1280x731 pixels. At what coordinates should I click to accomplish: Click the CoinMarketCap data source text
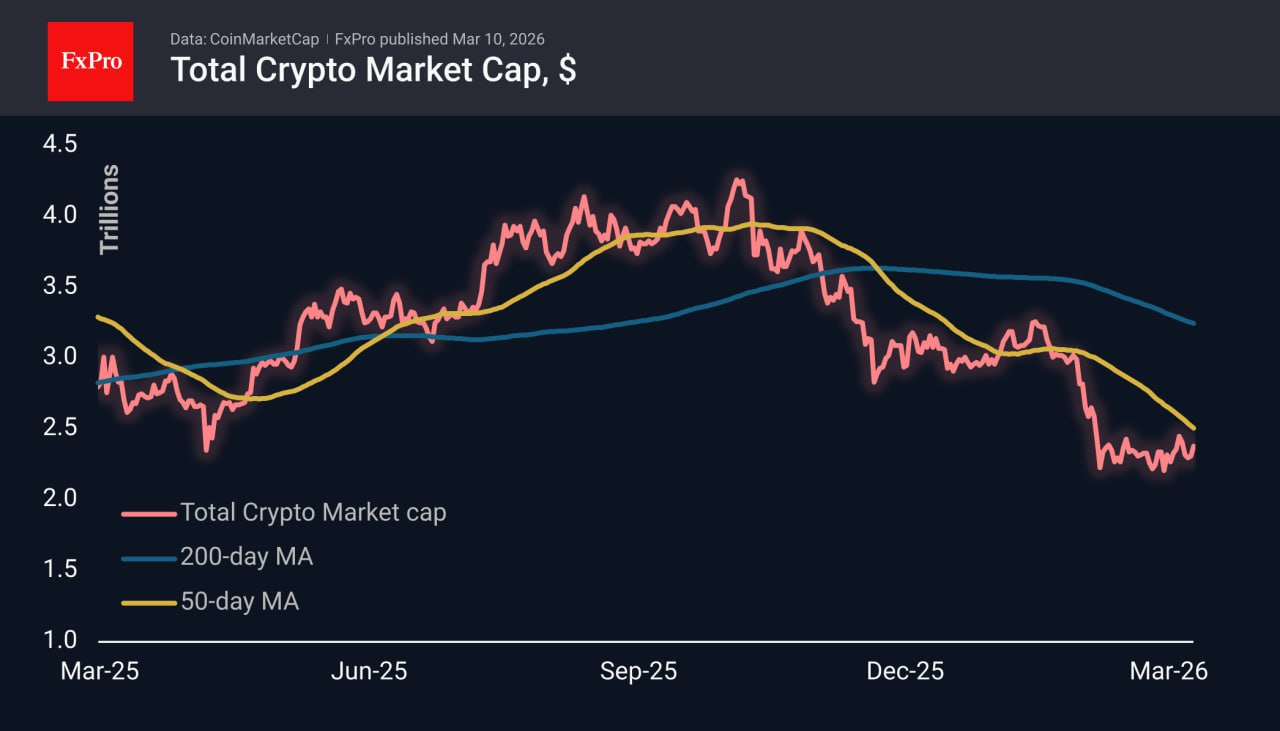(245, 39)
